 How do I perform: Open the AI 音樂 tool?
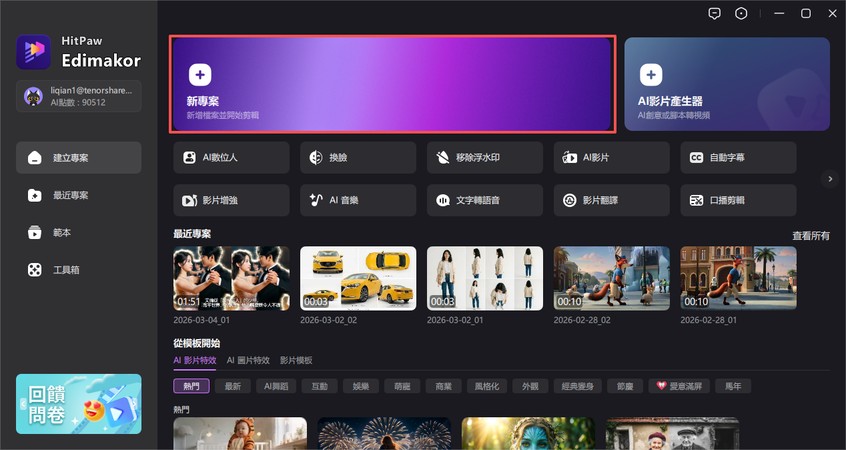pos(358,200)
